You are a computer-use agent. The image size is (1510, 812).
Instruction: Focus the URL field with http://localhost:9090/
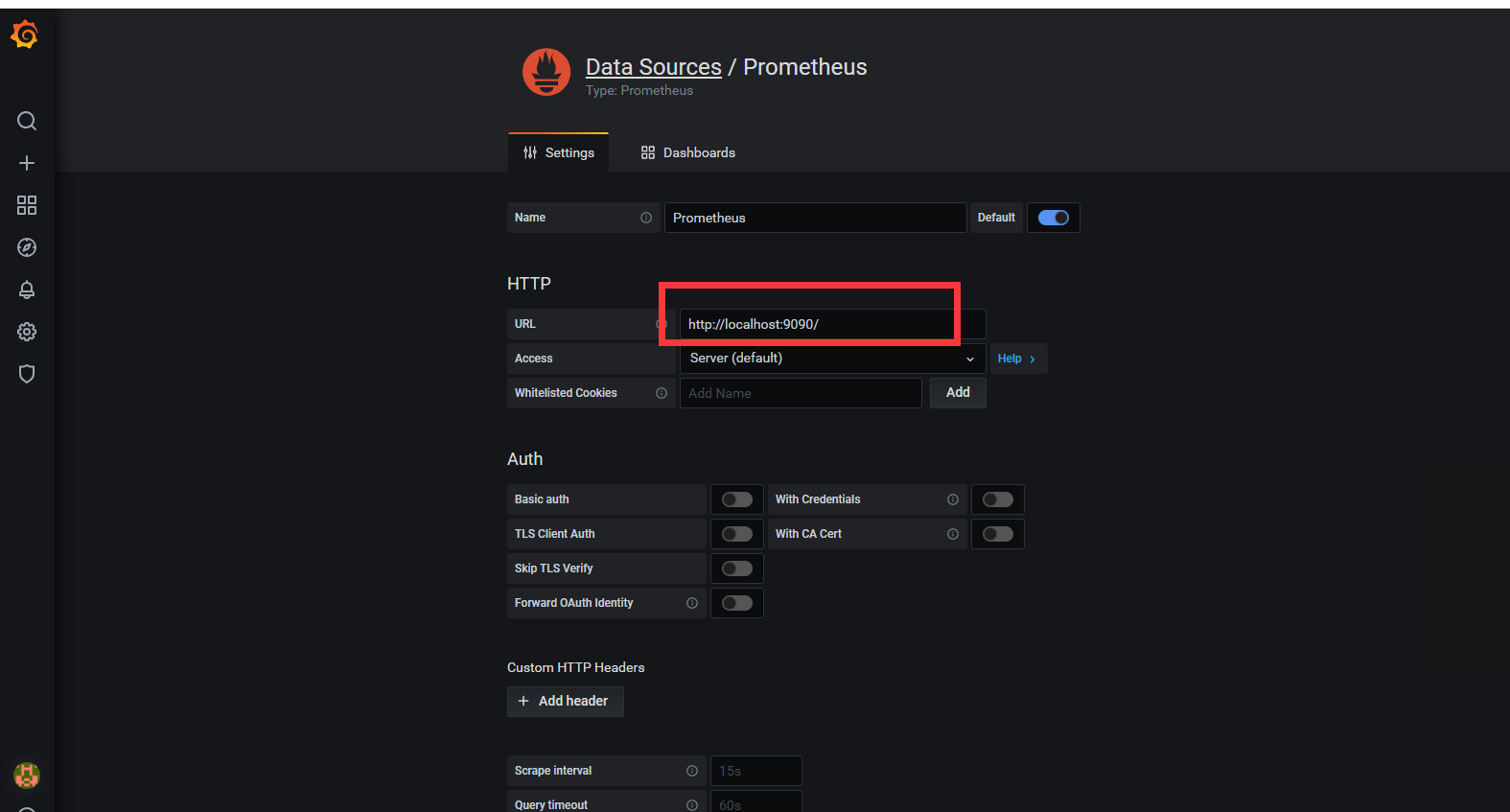832,324
